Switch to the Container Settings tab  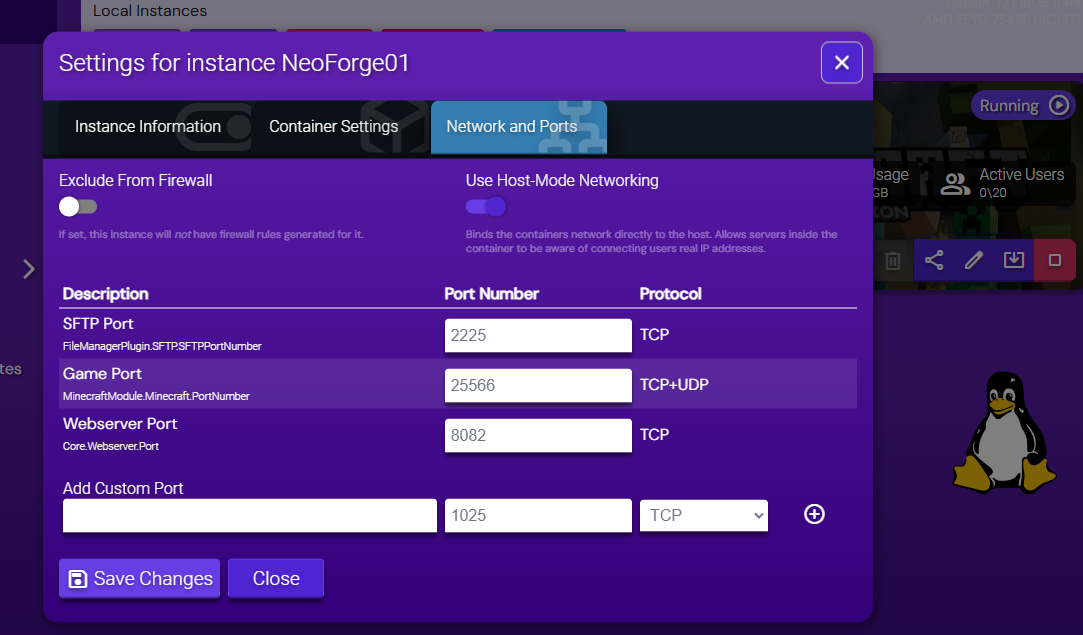click(x=333, y=126)
